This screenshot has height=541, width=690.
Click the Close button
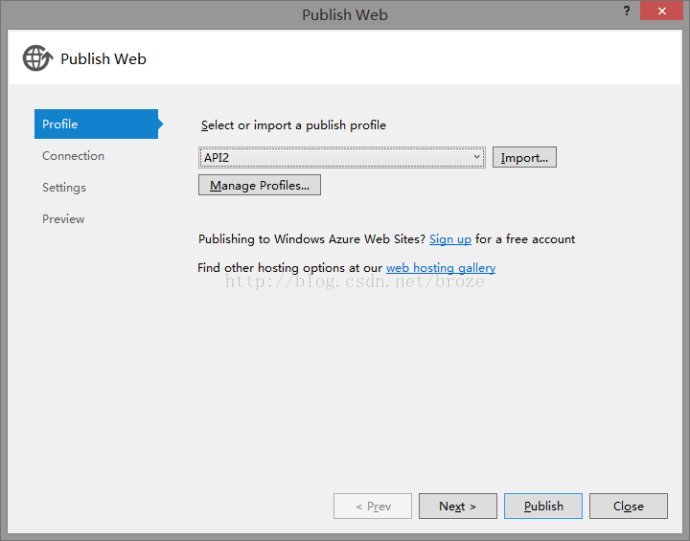pos(628,506)
